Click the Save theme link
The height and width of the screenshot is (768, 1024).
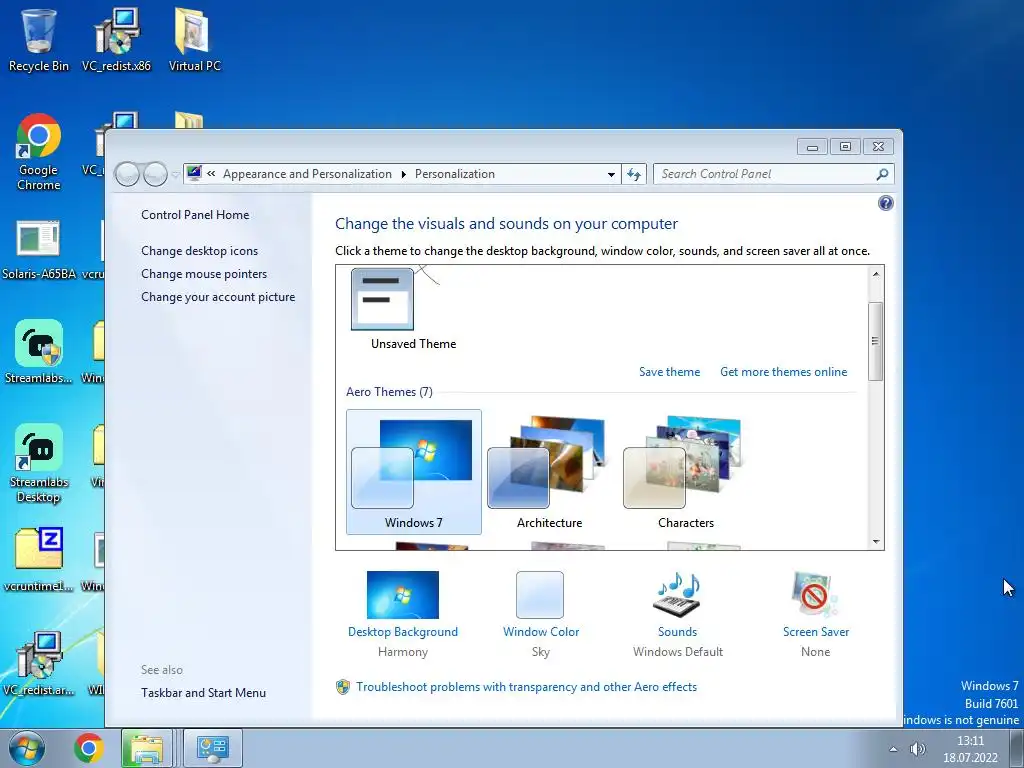669,372
